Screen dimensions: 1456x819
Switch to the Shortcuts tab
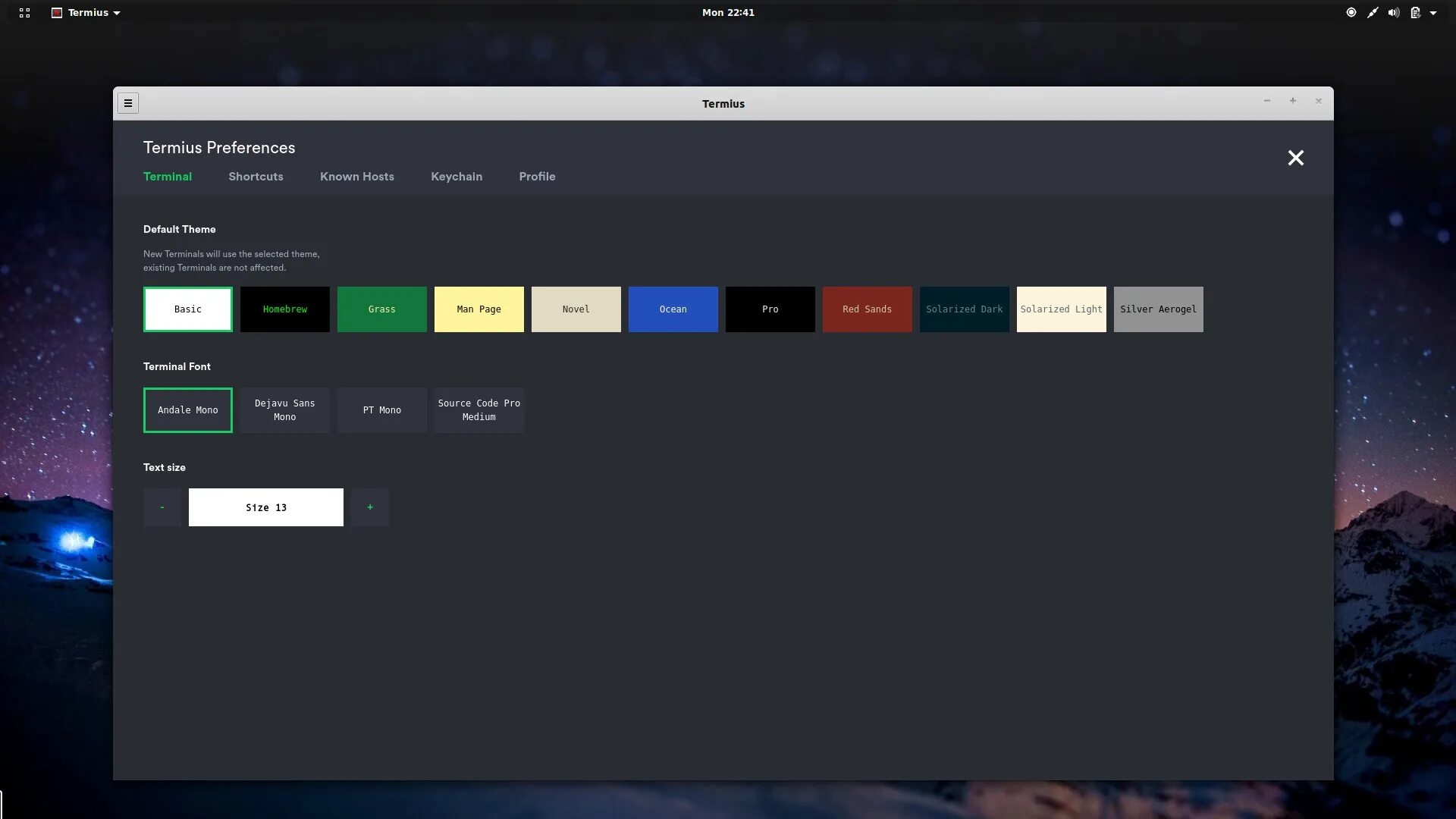pyautogui.click(x=256, y=177)
